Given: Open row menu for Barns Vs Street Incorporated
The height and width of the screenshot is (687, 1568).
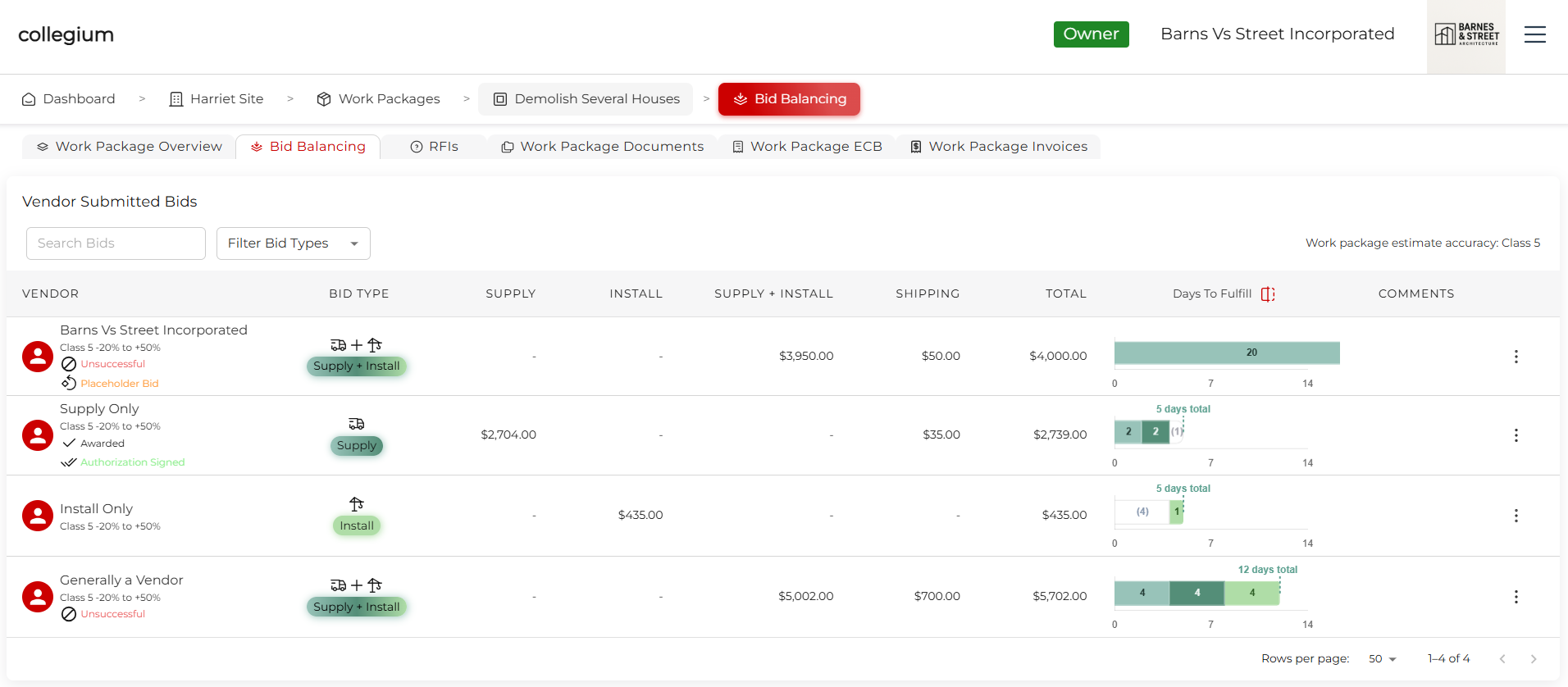Looking at the screenshot, I should pyautogui.click(x=1516, y=357).
